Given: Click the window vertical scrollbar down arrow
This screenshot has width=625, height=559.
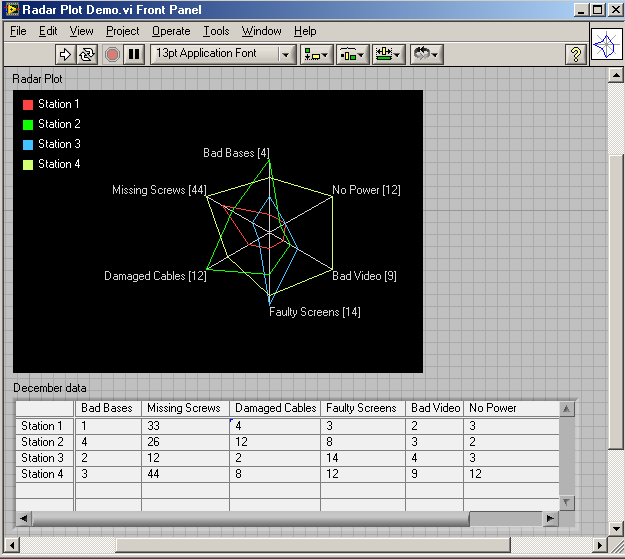Looking at the screenshot, I should tap(616, 529).
